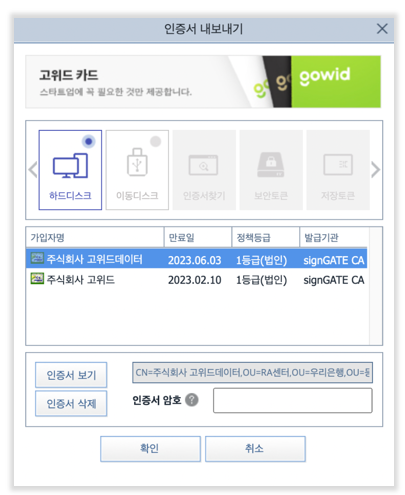Open the 인증서 암호 help question icon

pyautogui.click(x=192, y=399)
